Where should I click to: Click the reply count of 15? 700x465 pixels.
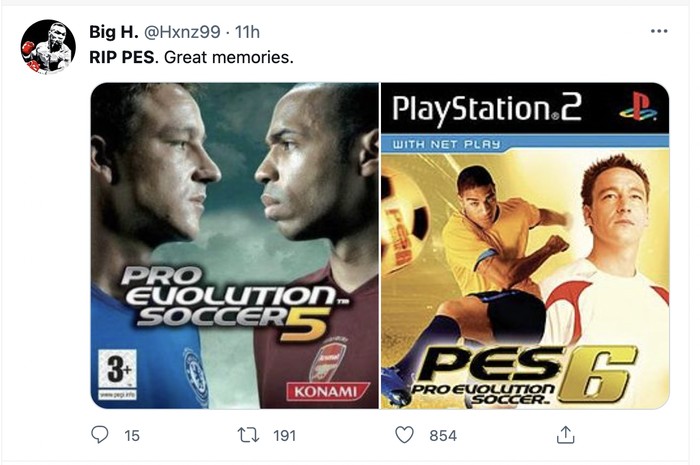[x=131, y=435]
